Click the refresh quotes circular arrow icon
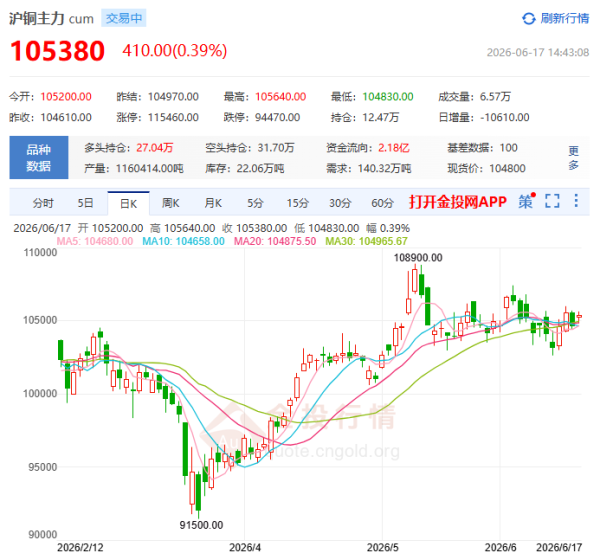This screenshot has height=553, width=600. (529, 18)
